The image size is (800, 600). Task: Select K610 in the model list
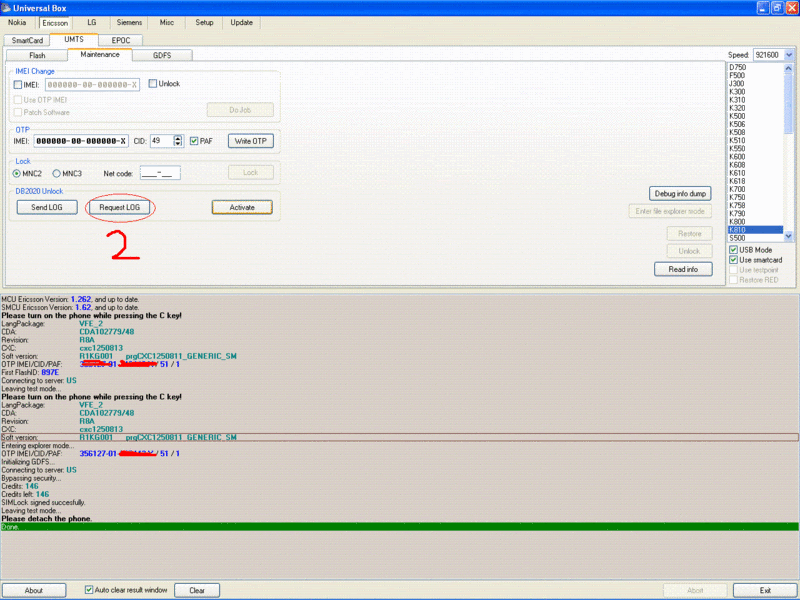click(x=755, y=173)
